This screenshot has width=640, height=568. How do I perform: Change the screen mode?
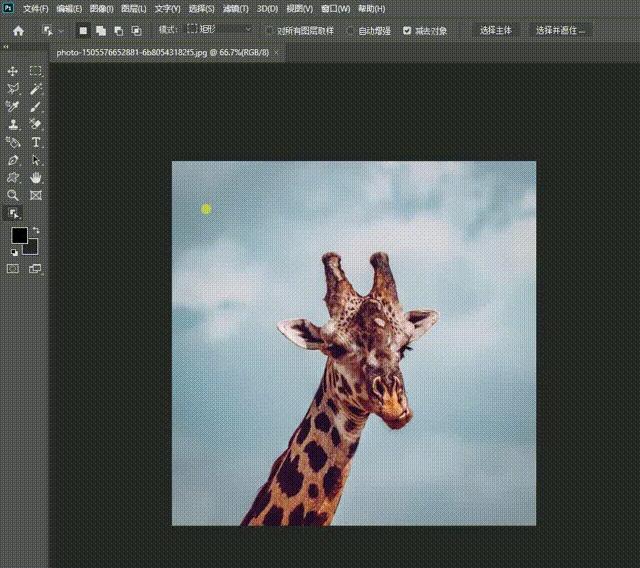point(36,268)
